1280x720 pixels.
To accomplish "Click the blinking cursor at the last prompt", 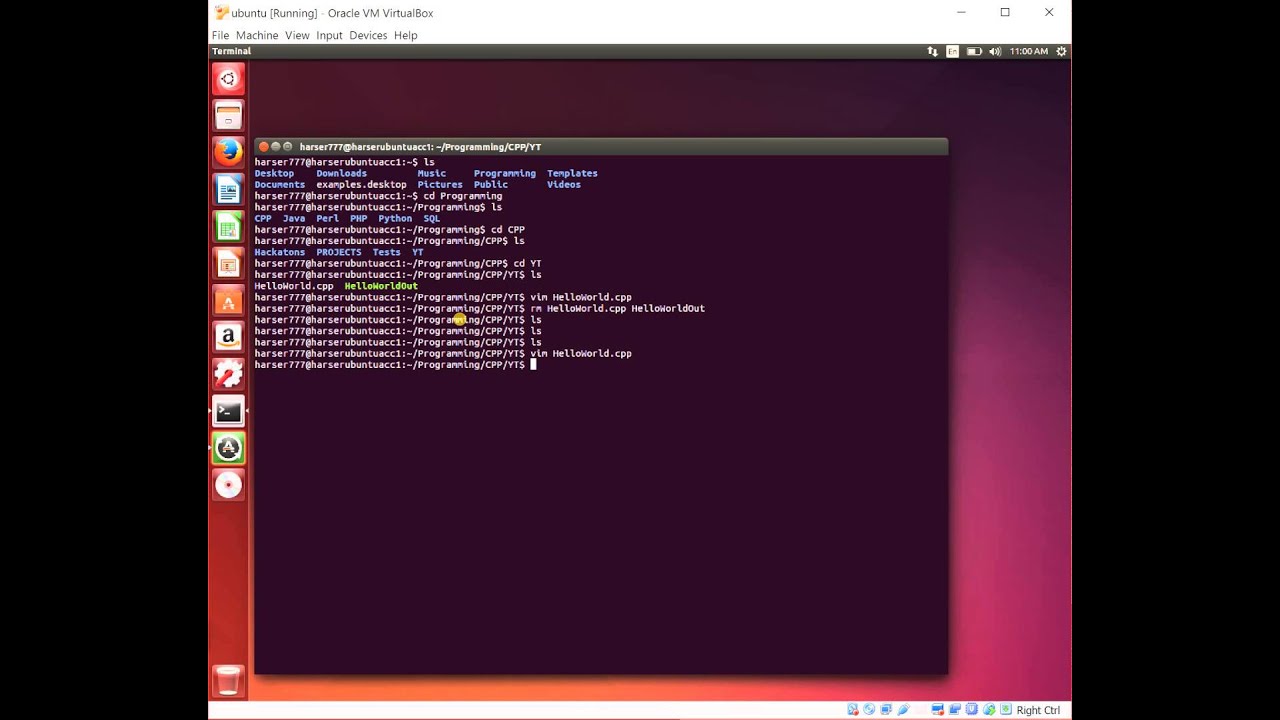I will pyautogui.click(x=533, y=365).
